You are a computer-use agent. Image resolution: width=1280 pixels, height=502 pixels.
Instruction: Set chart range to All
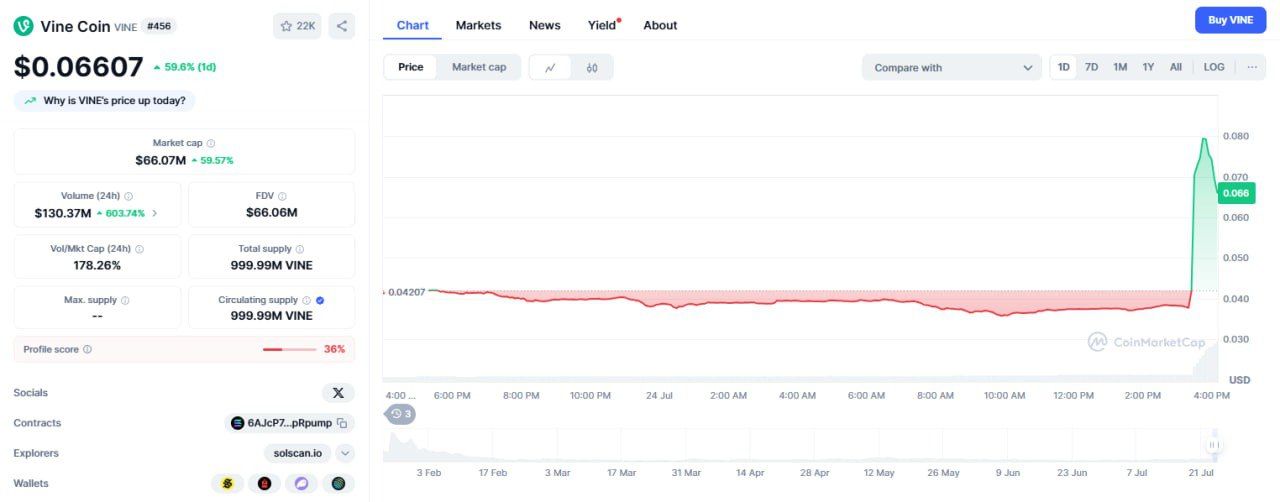click(x=1176, y=67)
